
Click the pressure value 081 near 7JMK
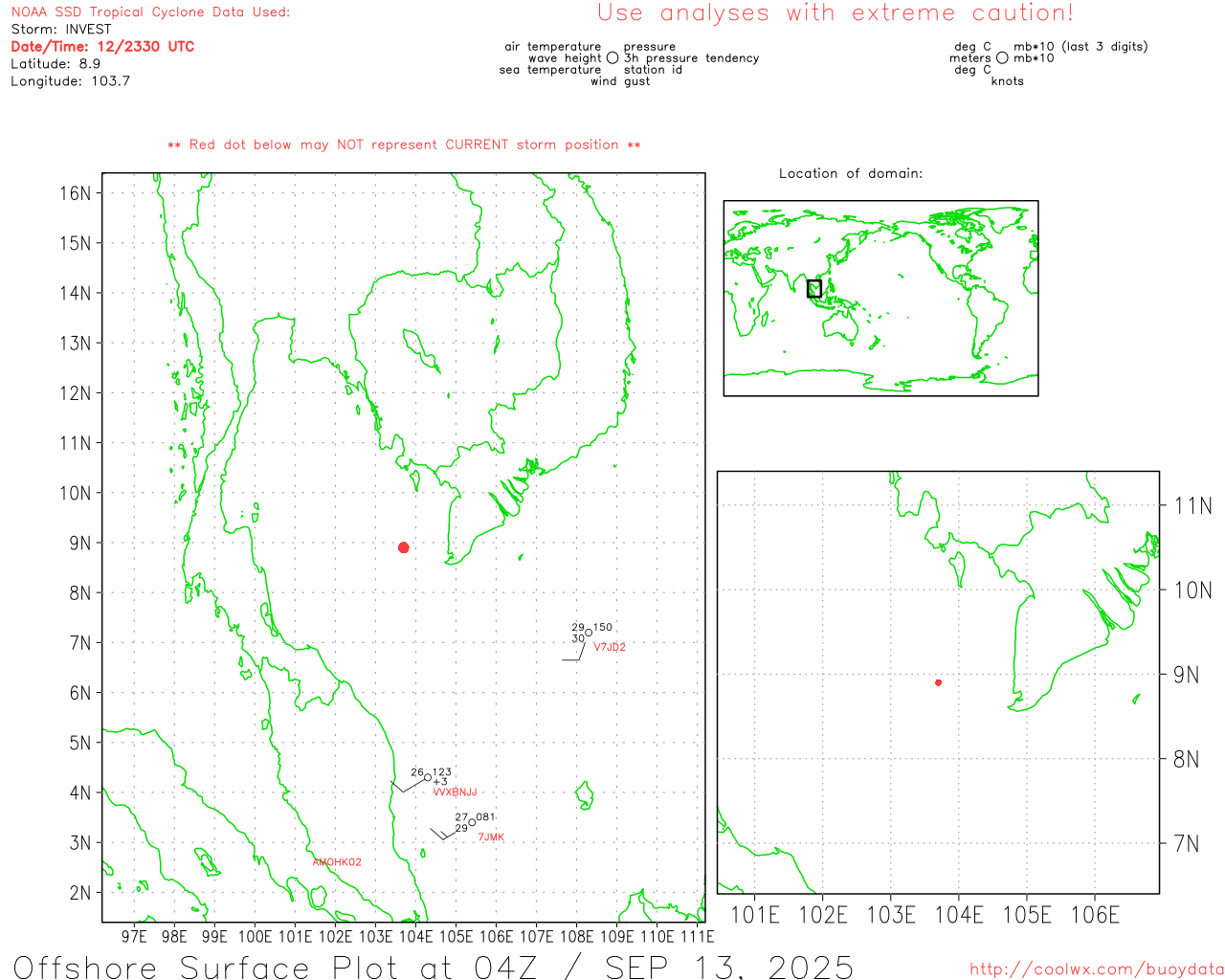coord(486,817)
